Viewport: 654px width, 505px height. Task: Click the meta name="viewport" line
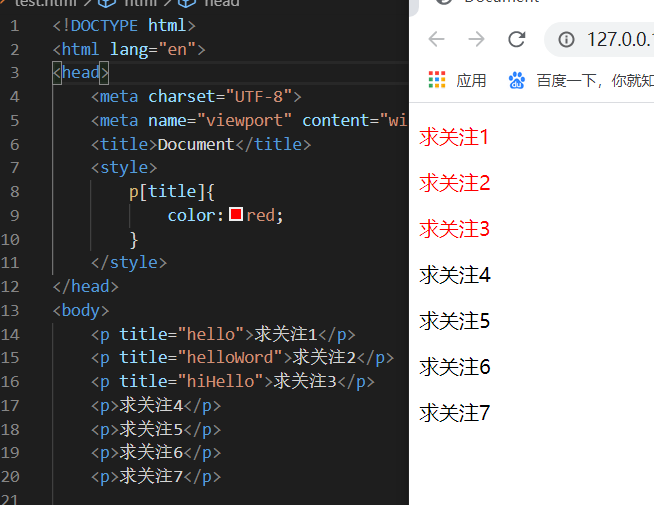tap(249, 121)
